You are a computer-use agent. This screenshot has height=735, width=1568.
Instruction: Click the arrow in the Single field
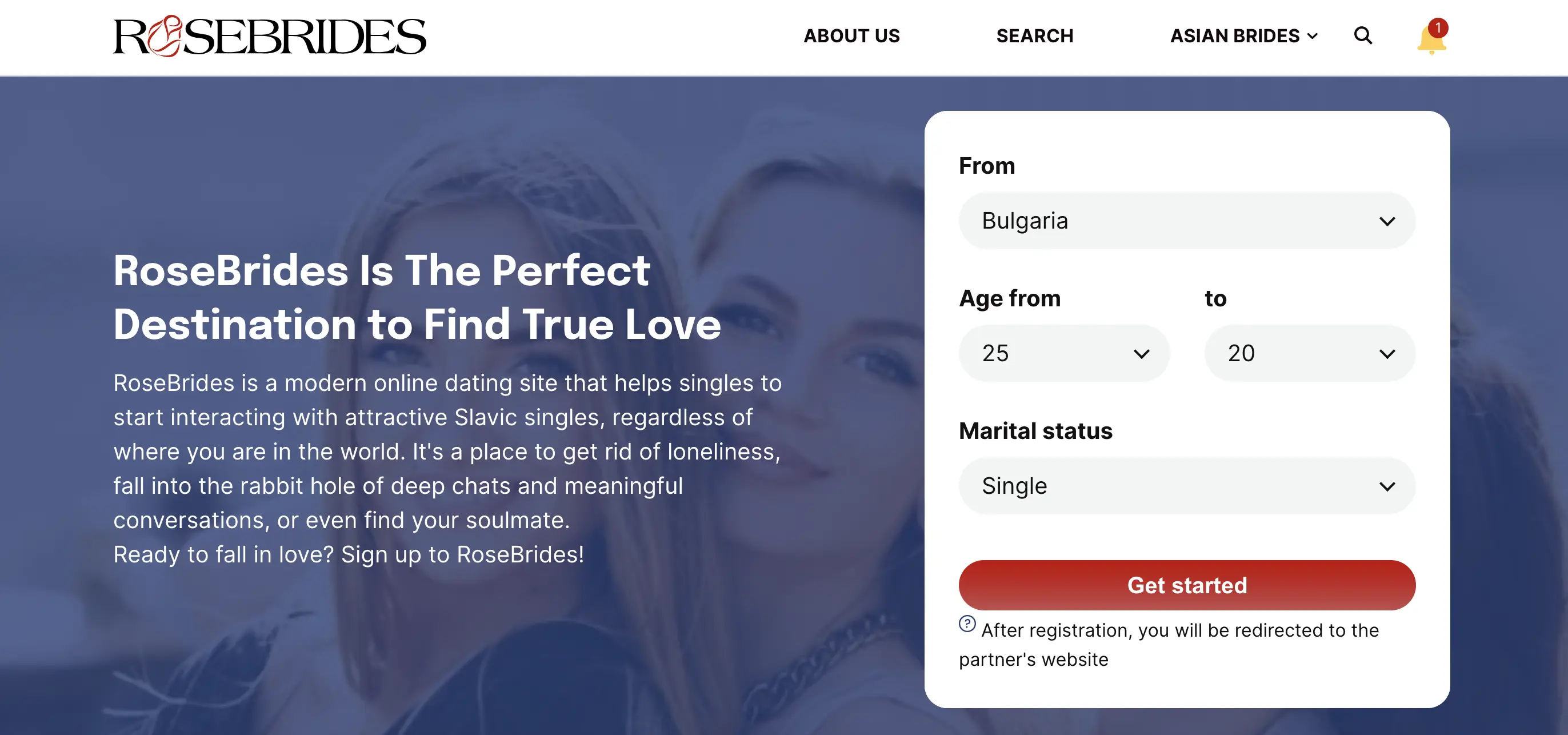1387,486
